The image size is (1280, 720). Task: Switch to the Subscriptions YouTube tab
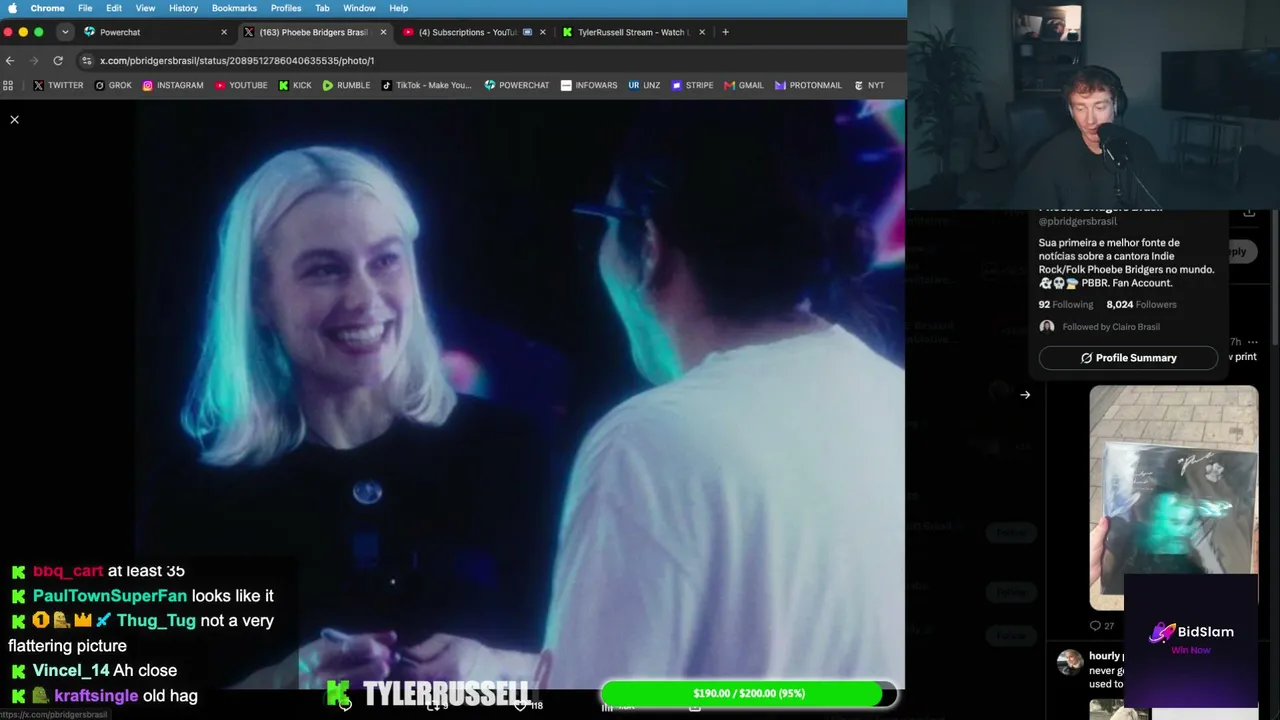[x=474, y=32]
